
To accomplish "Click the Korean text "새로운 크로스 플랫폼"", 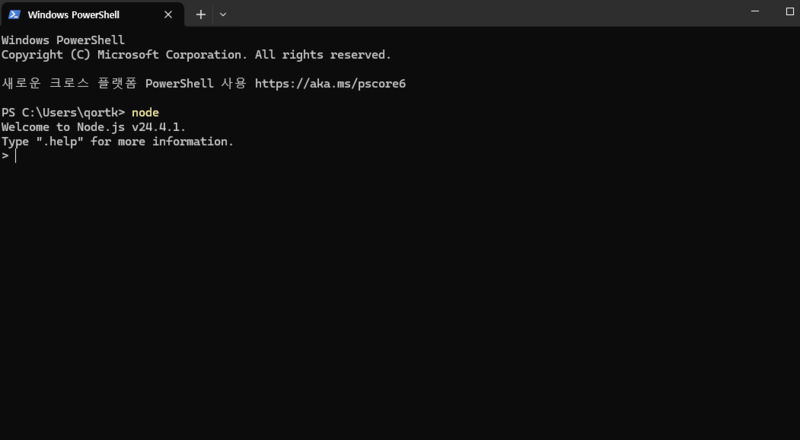I will (69, 84).
